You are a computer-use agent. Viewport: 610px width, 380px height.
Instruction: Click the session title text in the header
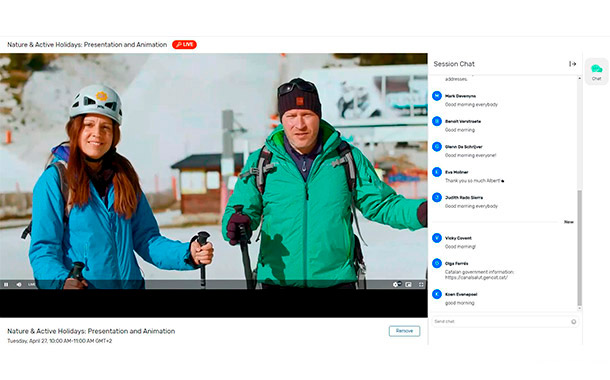[x=87, y=45]
